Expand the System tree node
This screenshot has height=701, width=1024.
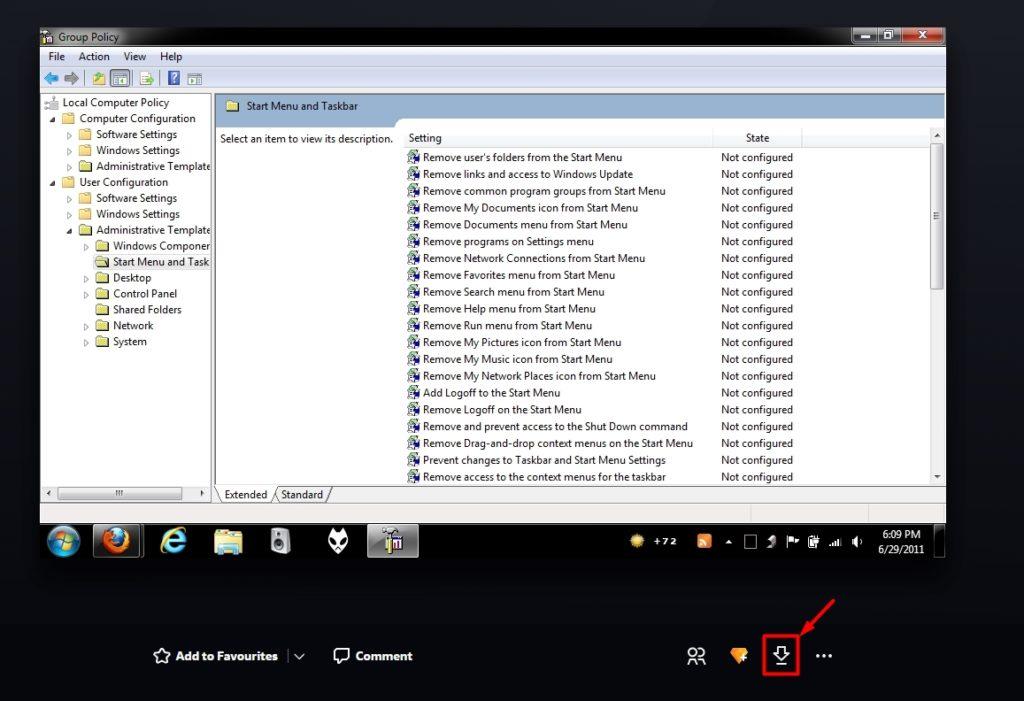tap(86, 342)
